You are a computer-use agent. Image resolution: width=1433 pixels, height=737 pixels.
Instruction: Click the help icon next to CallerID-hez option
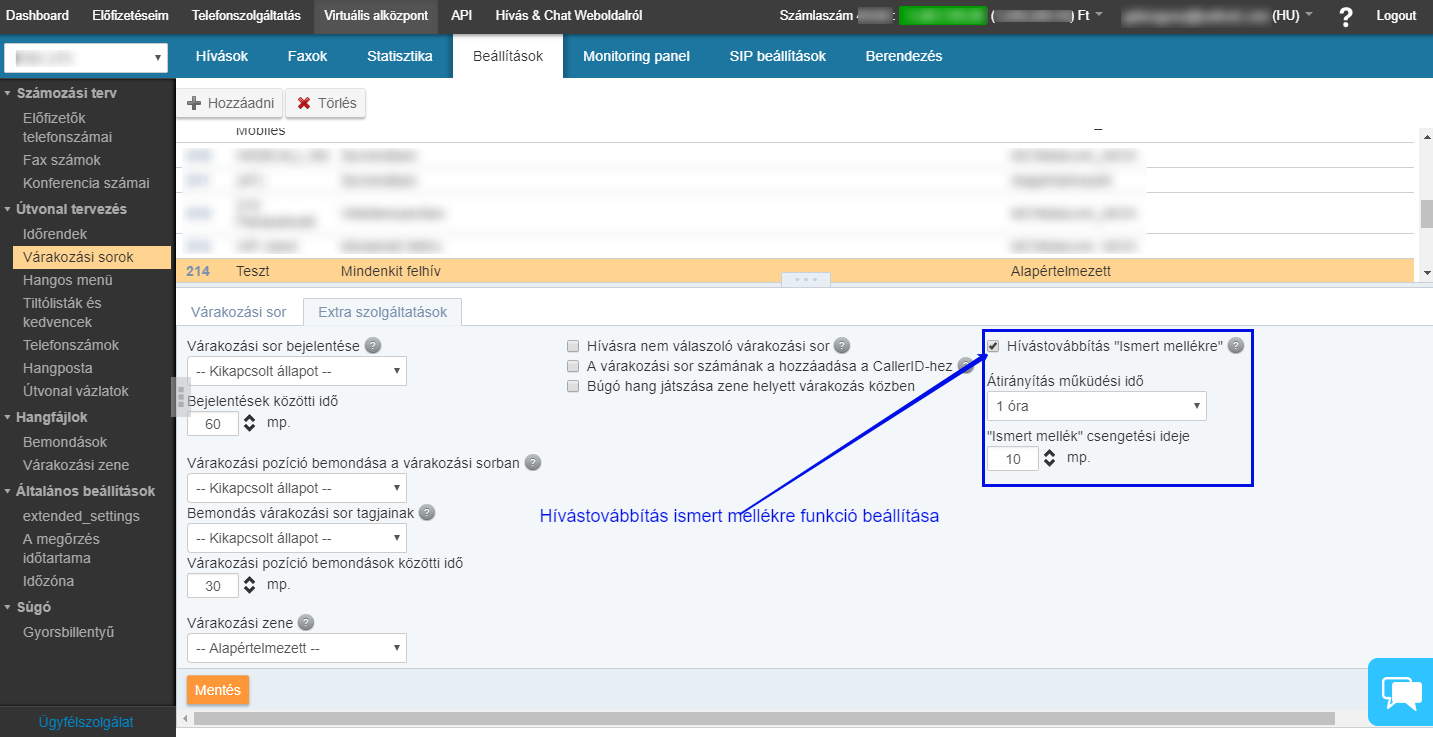point(965,365)
